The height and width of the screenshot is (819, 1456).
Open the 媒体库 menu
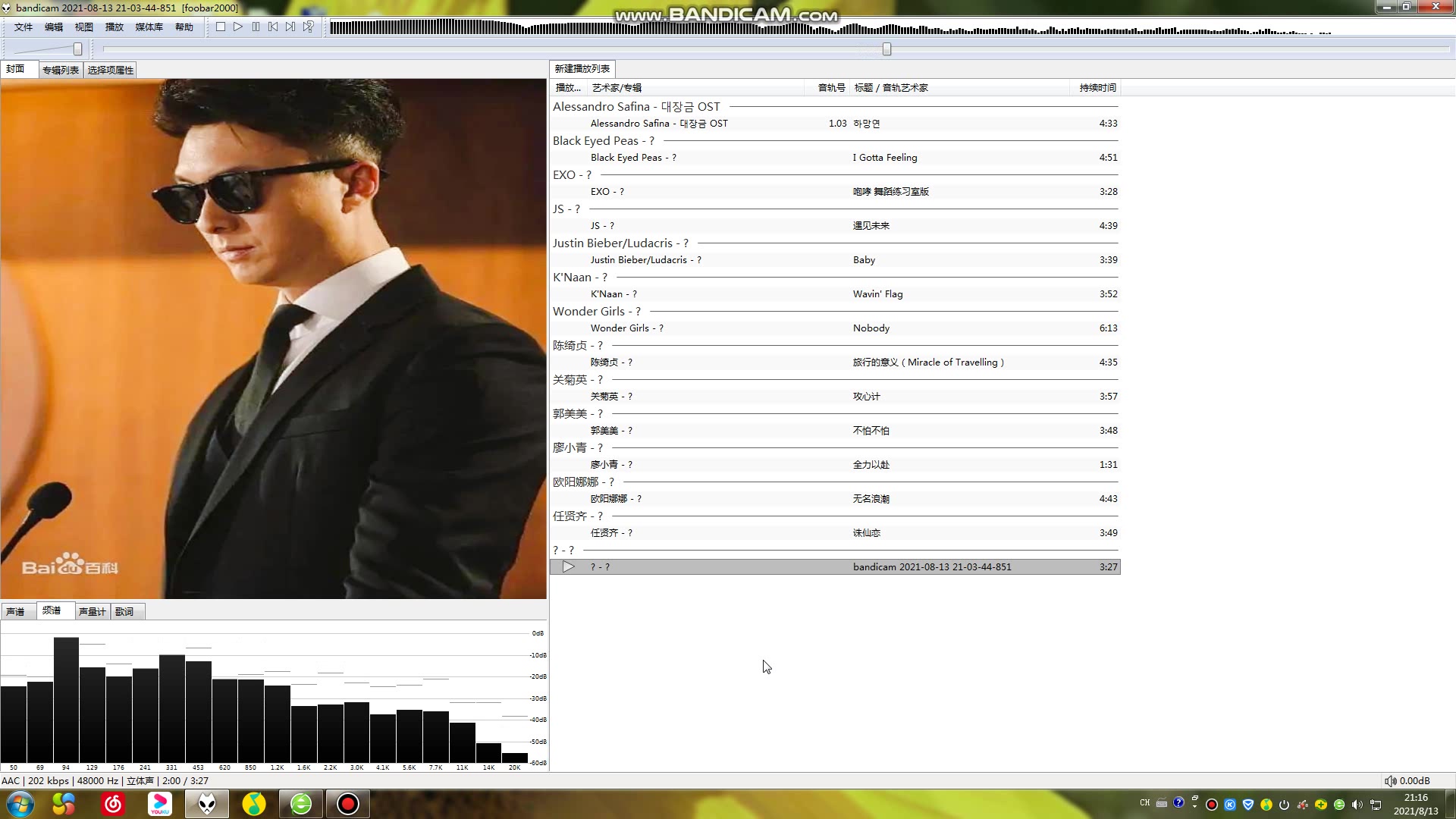click(149, 27)
